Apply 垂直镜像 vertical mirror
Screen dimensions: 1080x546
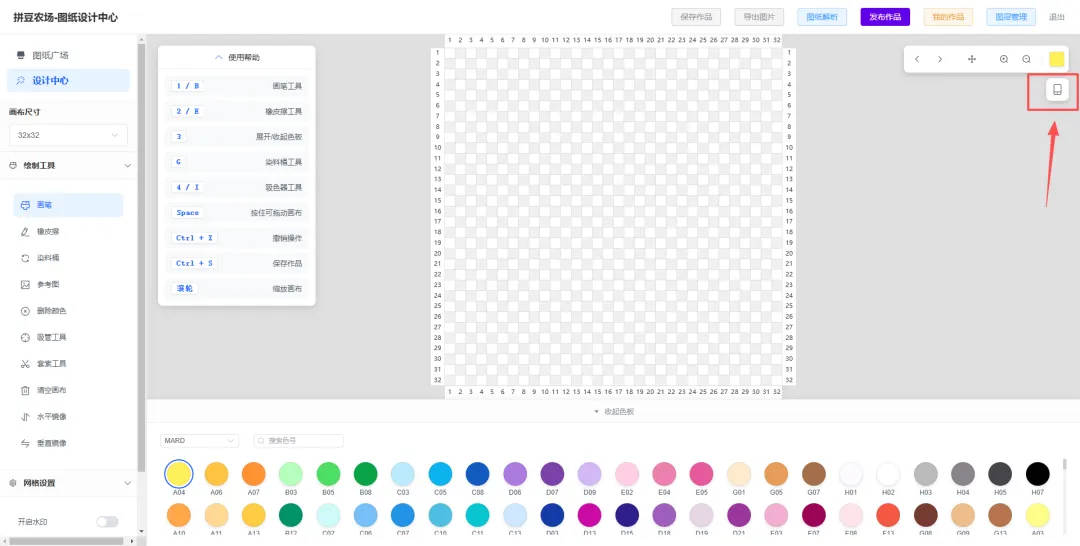(x=68, y=443)
